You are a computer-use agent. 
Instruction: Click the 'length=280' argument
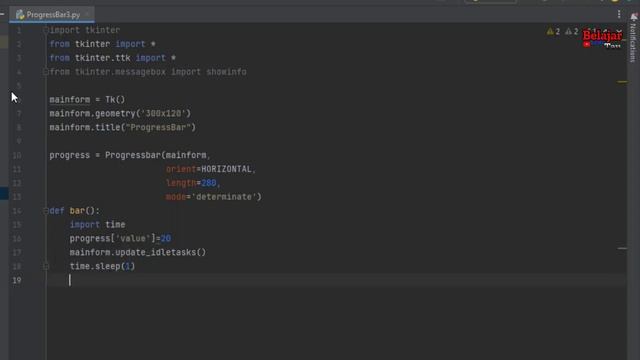click(191, 183)
